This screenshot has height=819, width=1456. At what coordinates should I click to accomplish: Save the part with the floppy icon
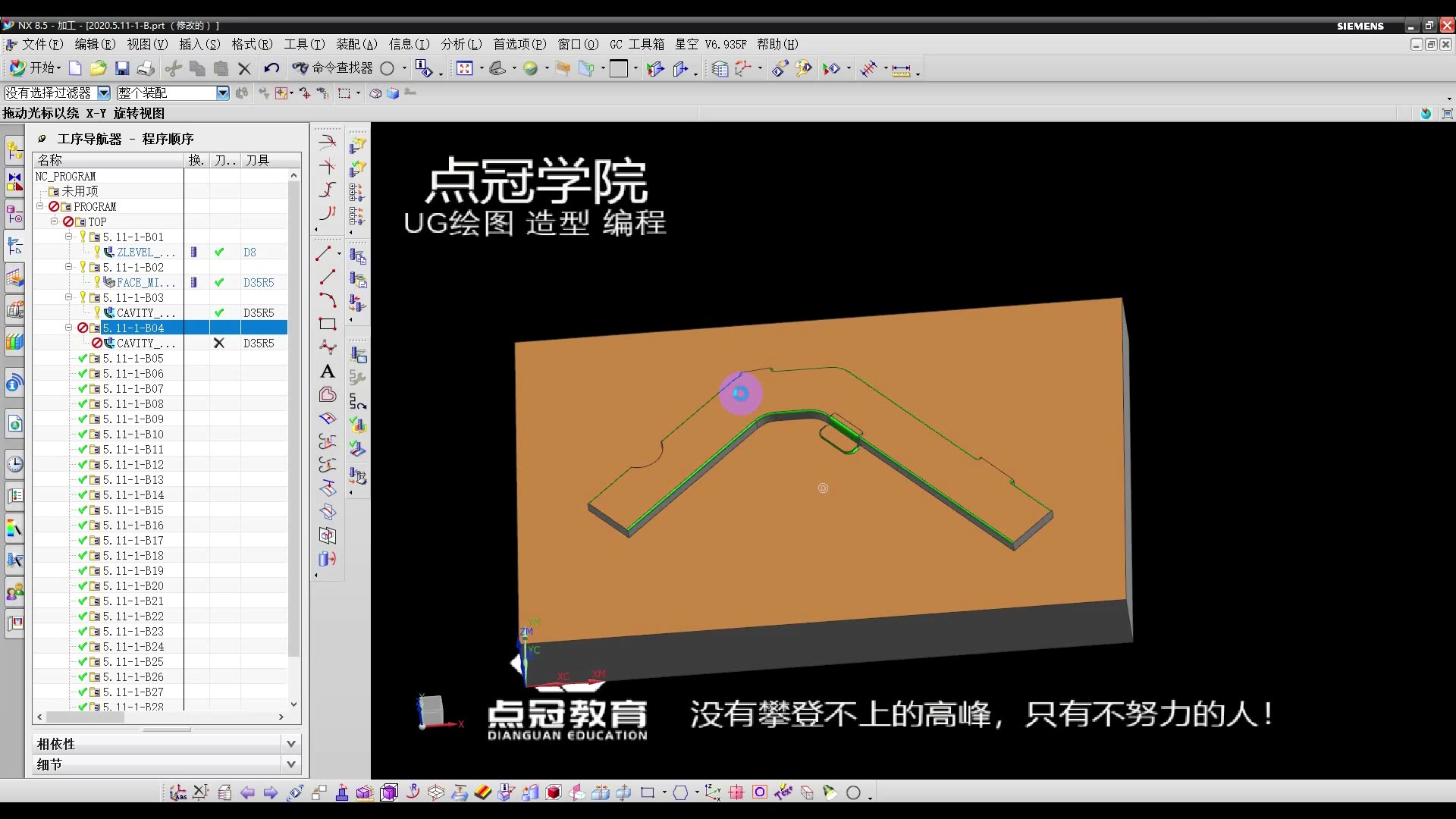[x=122, y=69]
